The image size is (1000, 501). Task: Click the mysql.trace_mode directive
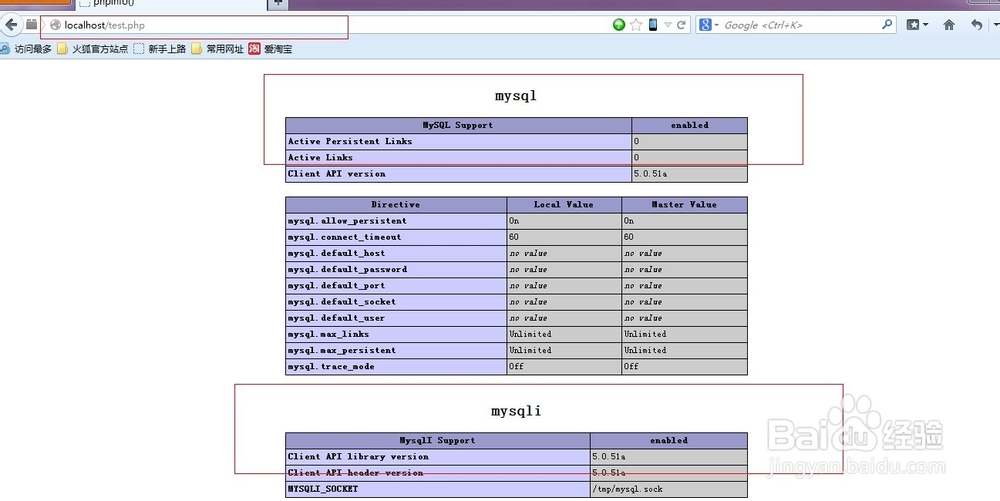click(x=331, y=367)
